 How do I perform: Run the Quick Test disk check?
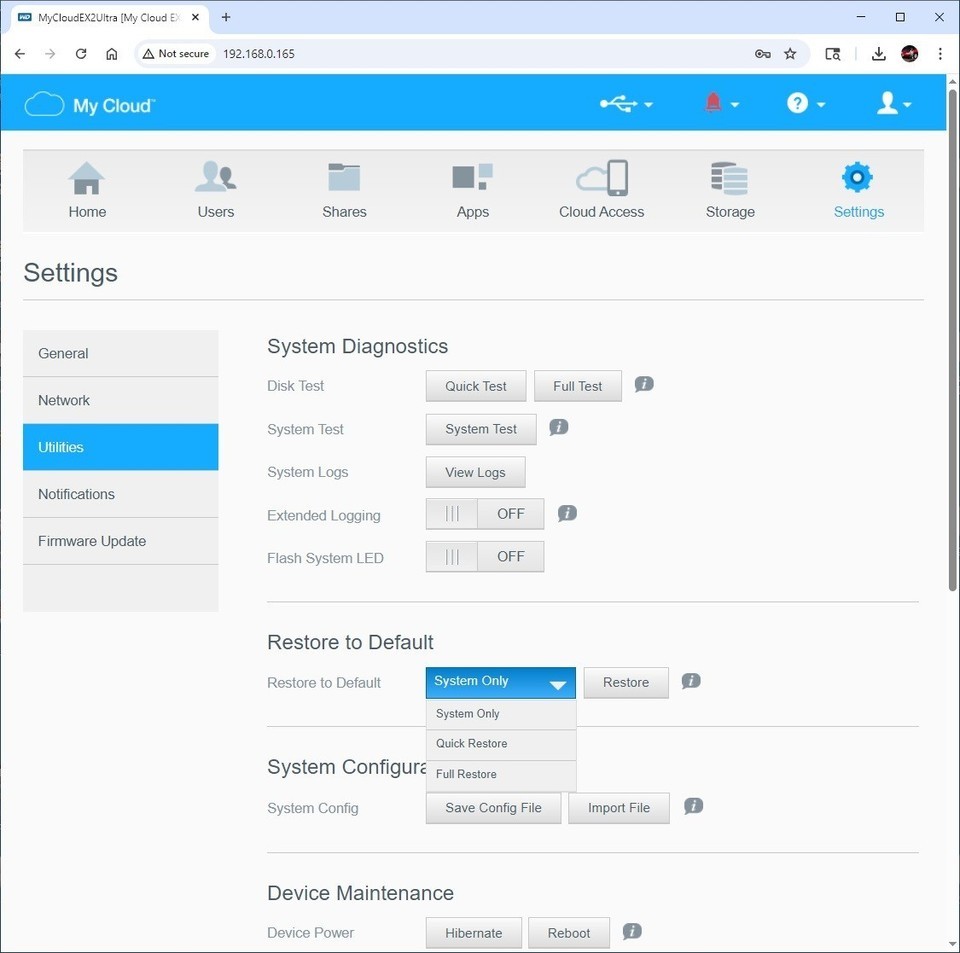pos(476,386)
